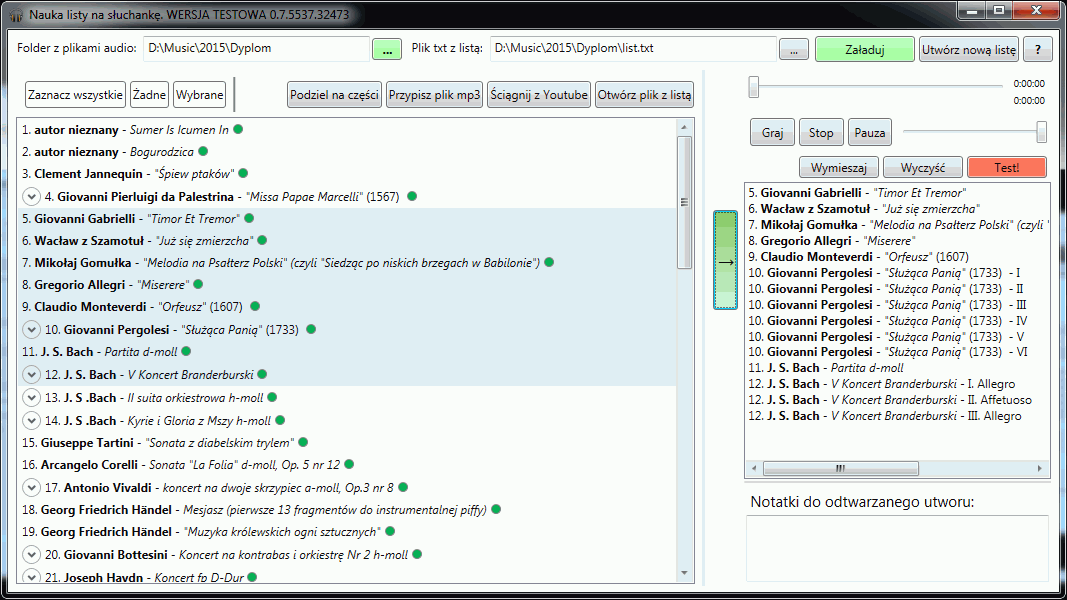Expand item 20 Giovanni Bottesini Koncert na kontrabas
Screen dimensions: 1067x600
(31, 554)
